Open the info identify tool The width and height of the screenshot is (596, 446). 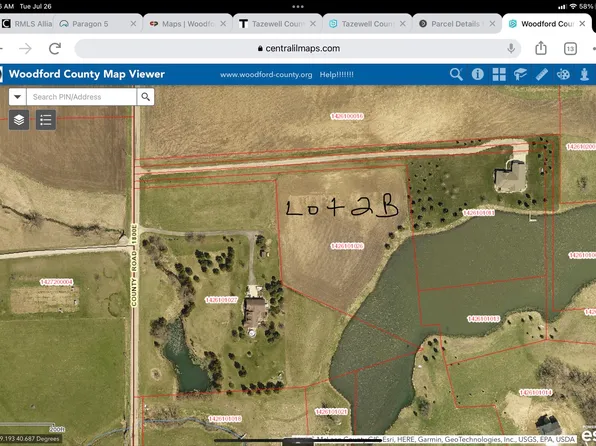click(x=477, y=74)
